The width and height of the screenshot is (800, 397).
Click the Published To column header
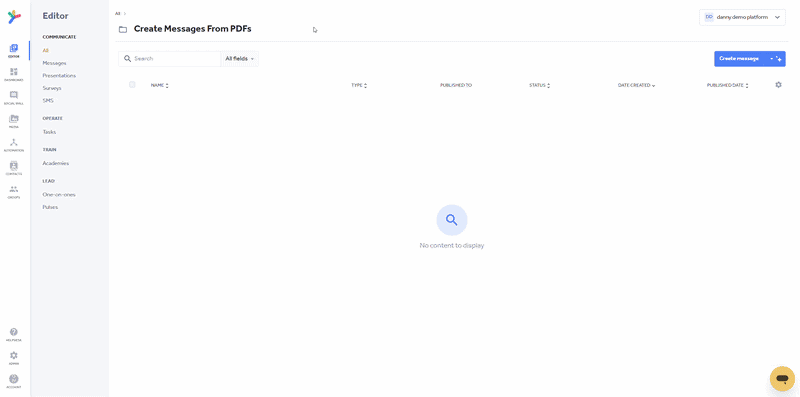click(456, 85)
